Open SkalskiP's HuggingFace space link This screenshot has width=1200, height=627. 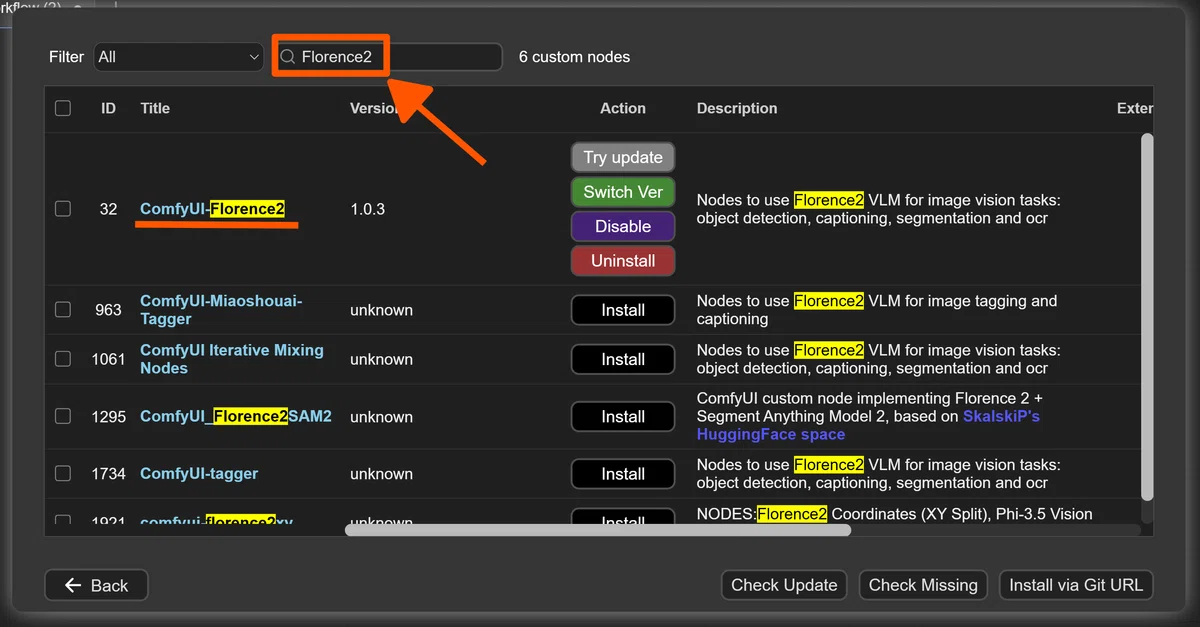point(868,425)
